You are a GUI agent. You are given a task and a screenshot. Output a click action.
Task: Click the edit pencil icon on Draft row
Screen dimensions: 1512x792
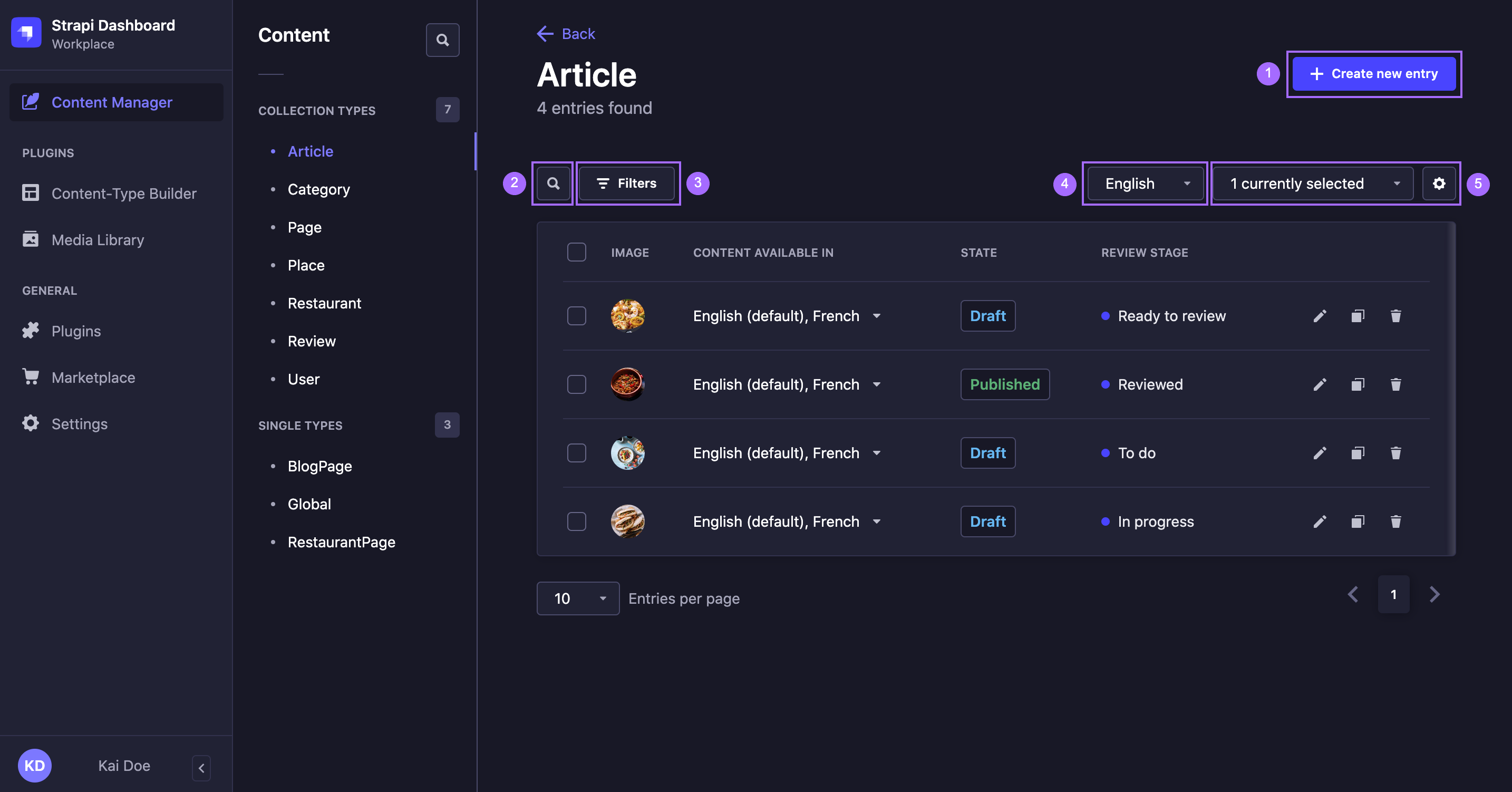coord(1319,315)
